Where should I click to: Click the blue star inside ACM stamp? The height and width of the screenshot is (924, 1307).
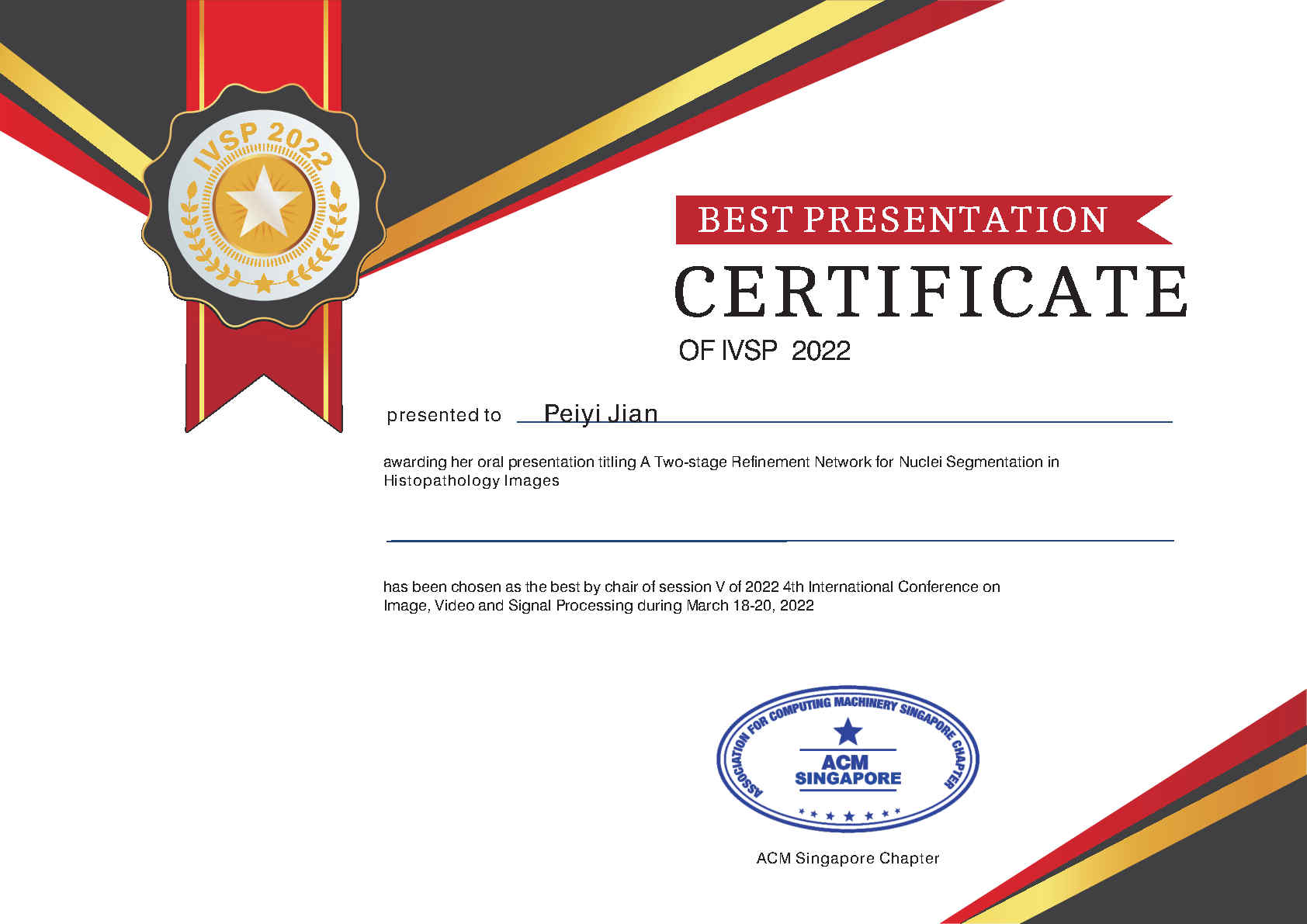(x=848, y=731)
